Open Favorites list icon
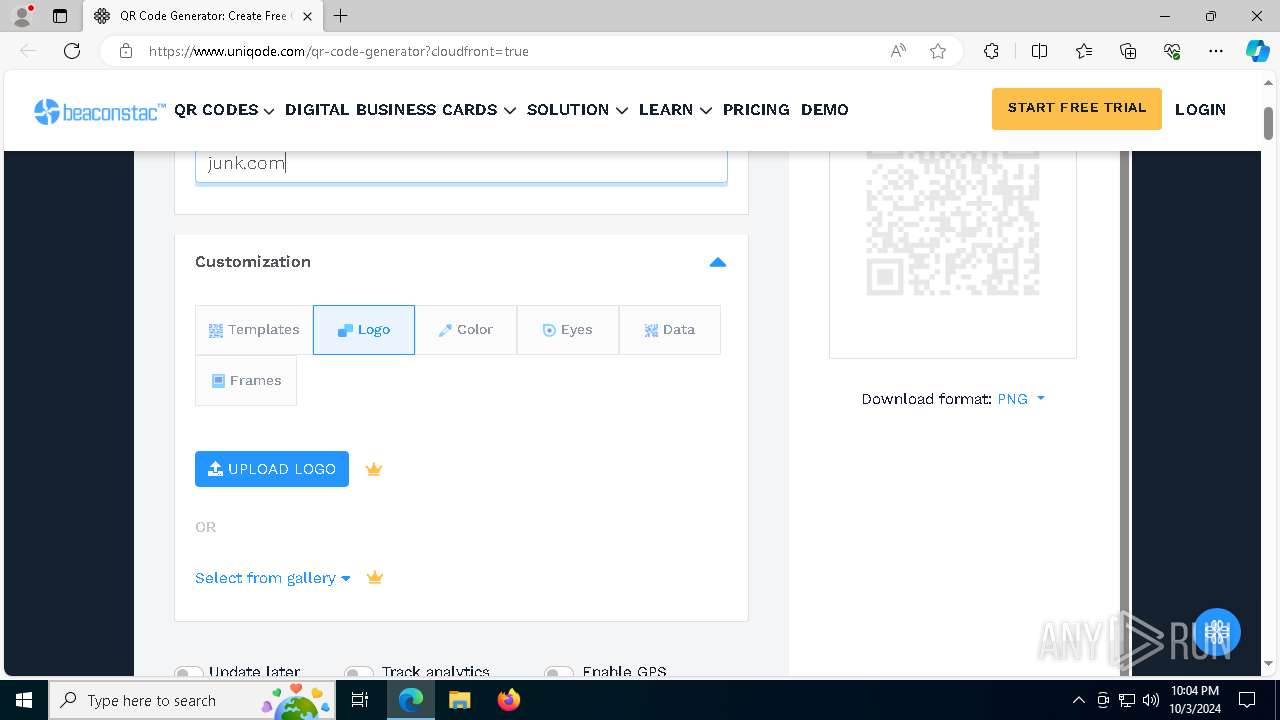1280x720 pixels. click(x=1084, y=51)
